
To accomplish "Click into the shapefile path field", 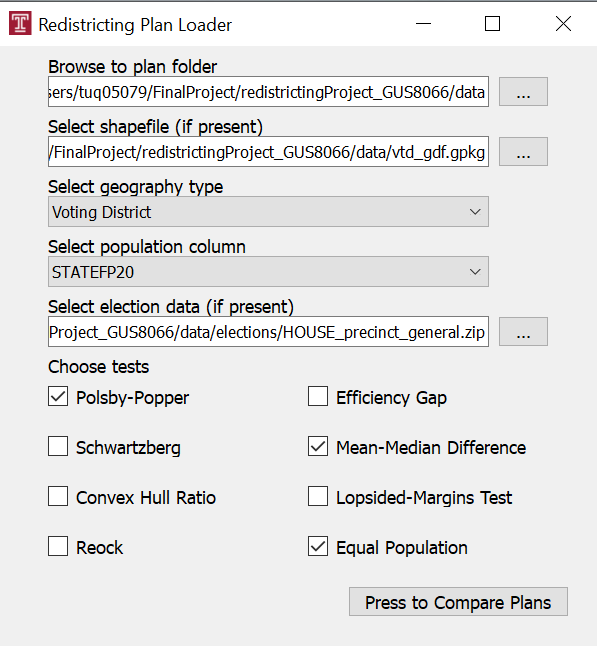I will tap(268, 152).
